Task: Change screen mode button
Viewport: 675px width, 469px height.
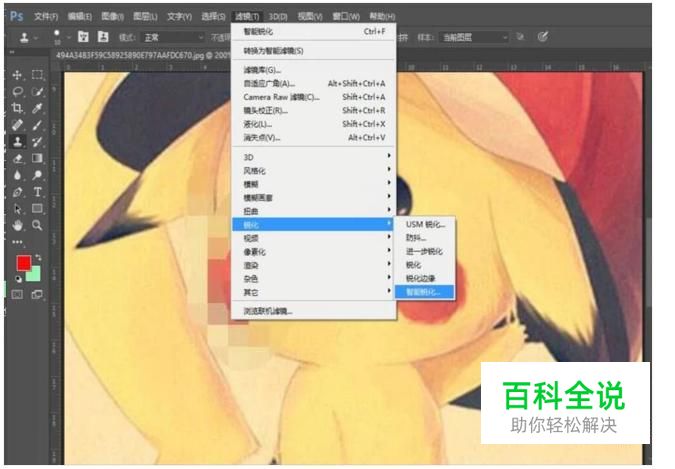Action: click(x=37, y=295)
